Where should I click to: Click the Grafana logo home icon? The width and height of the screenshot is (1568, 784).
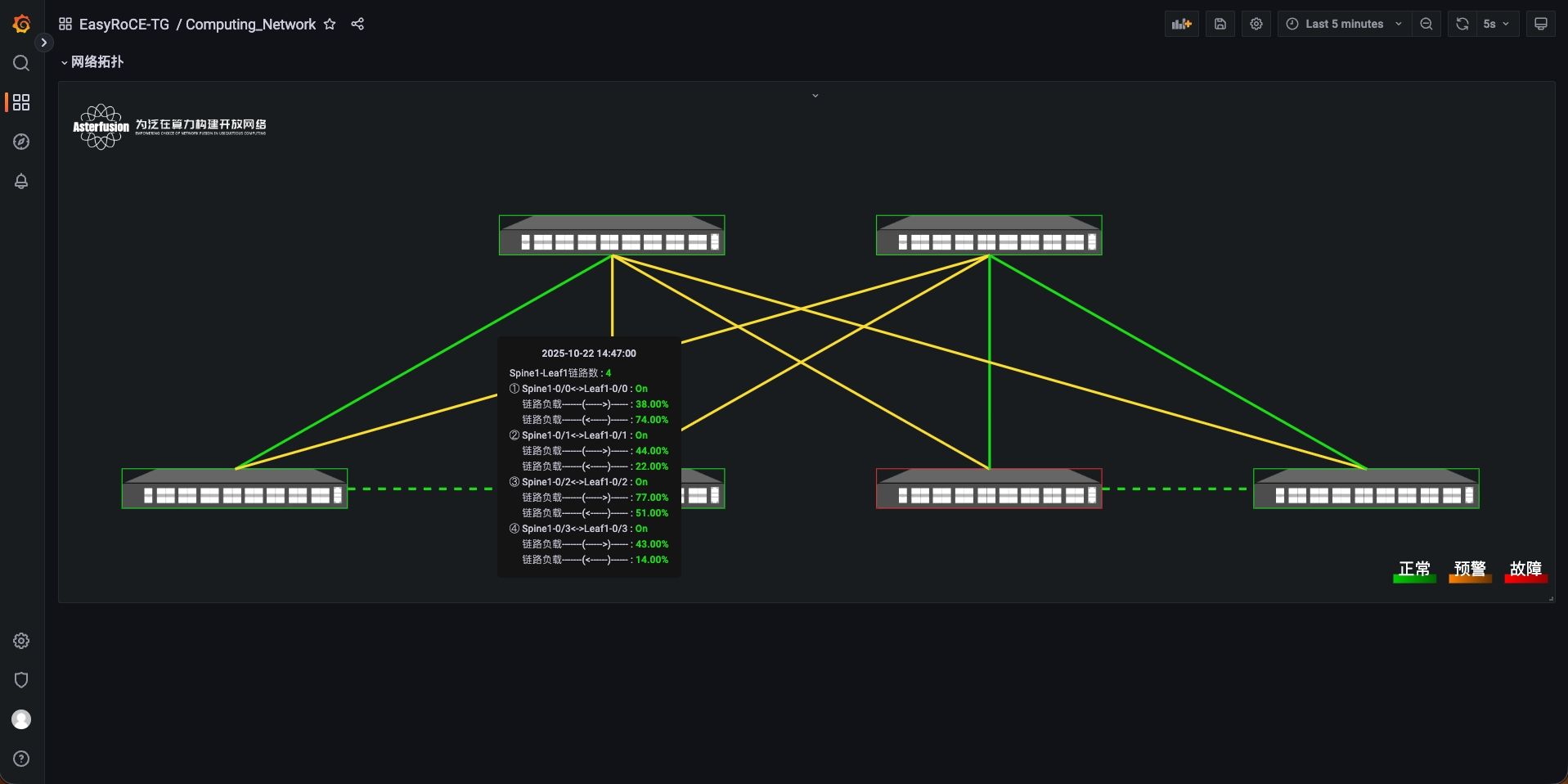tap(22, 25)
